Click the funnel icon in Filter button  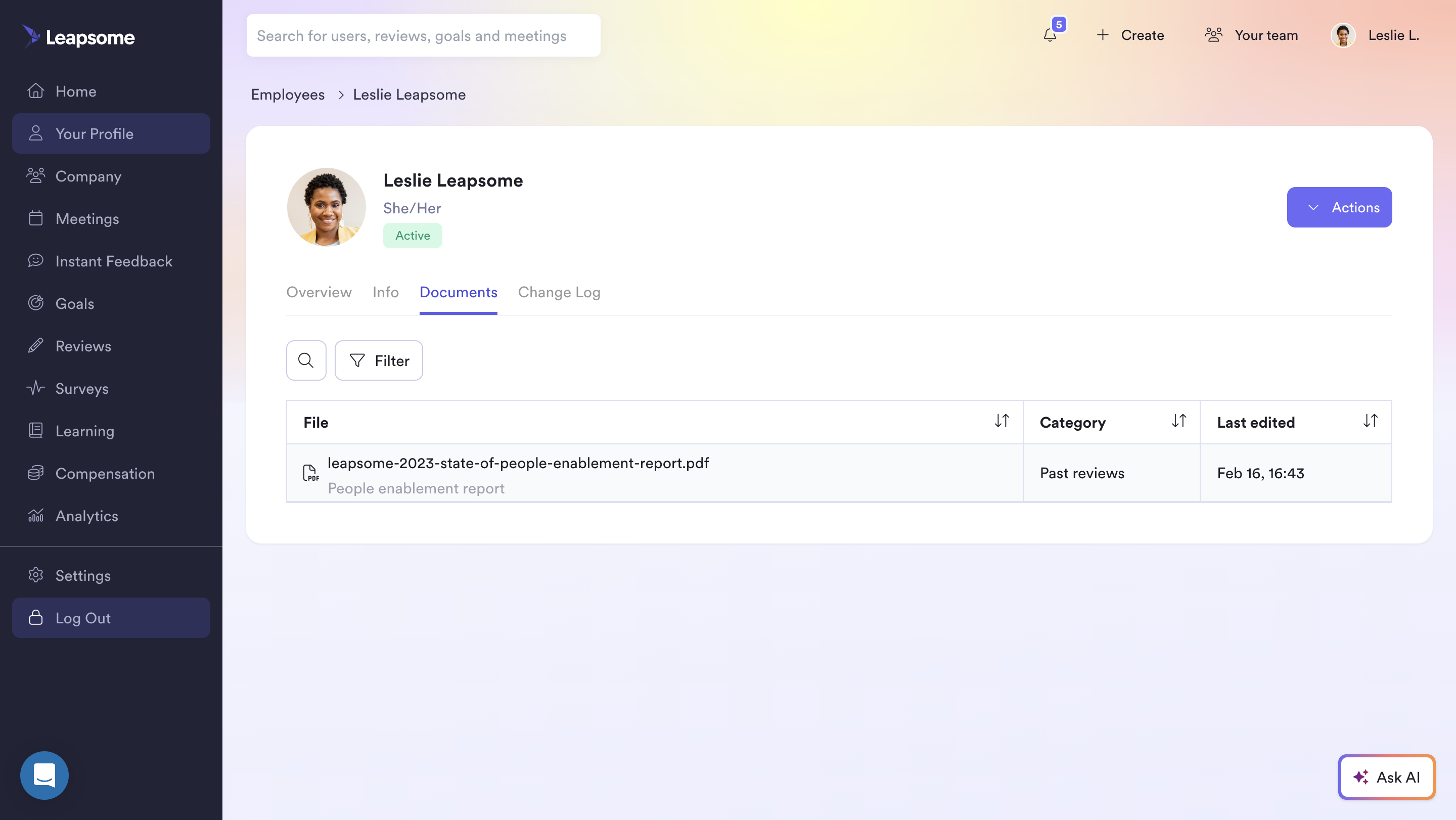coord(357,360)
